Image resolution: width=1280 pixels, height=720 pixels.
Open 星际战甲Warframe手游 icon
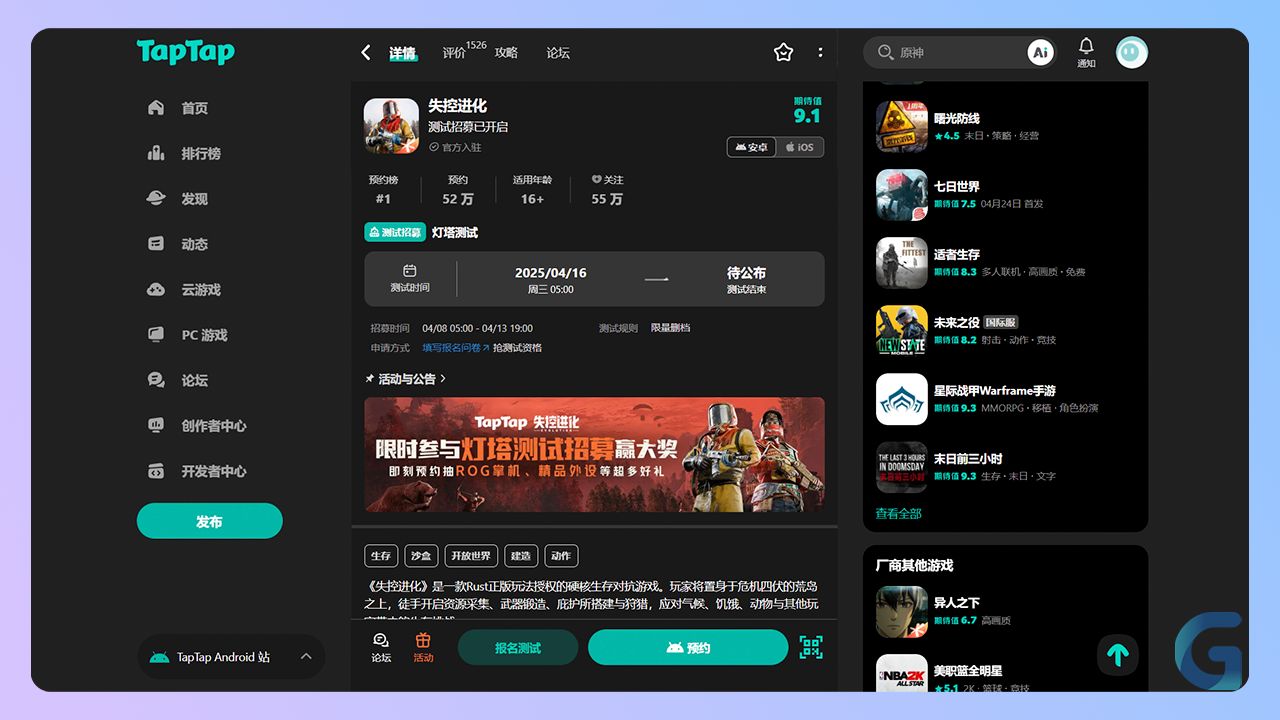[x=902, y=399]
